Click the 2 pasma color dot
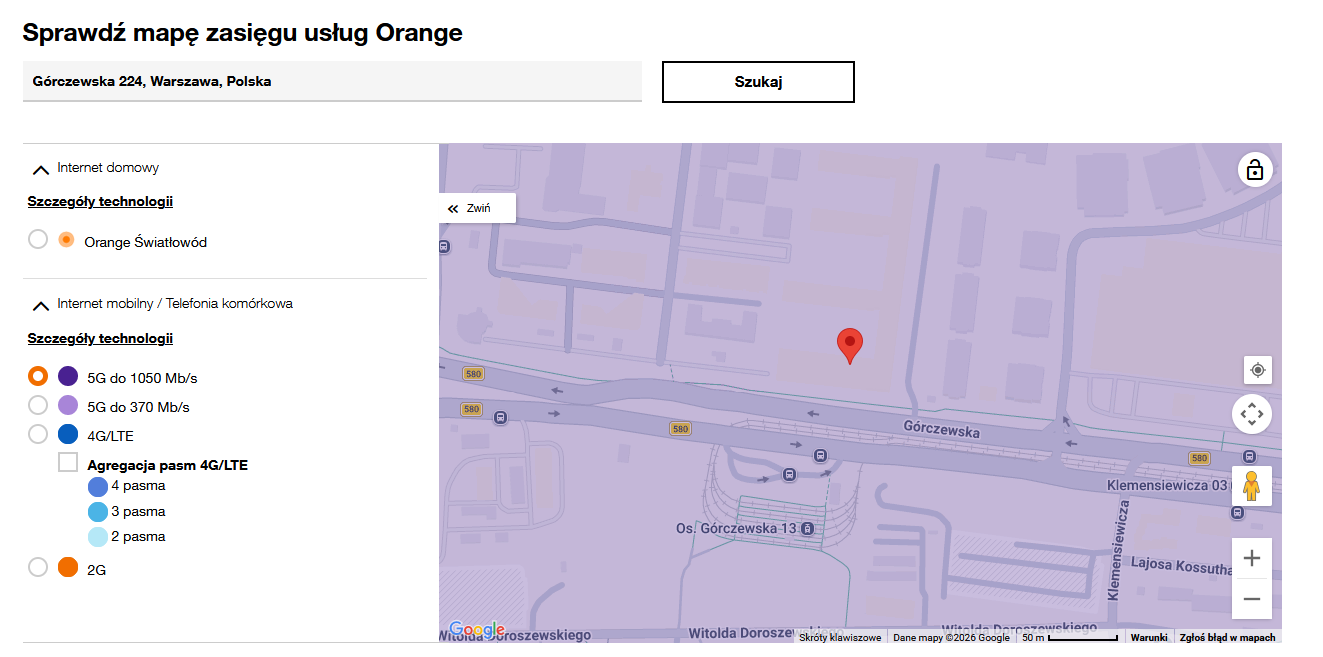Viewport: 1323px width, 657px height. tap(98, 537)
